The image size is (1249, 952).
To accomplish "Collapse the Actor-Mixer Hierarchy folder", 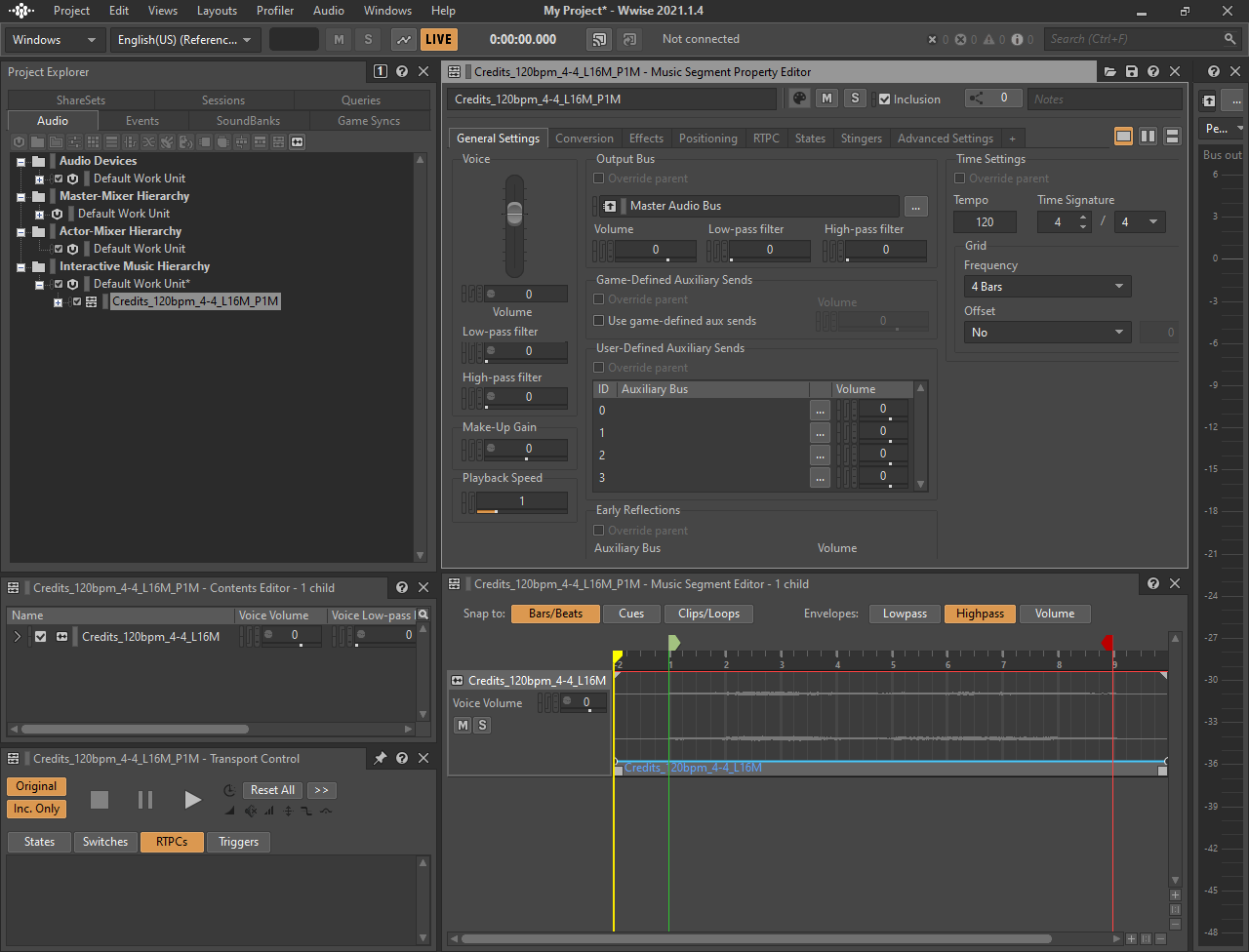I will coord(21,231).
